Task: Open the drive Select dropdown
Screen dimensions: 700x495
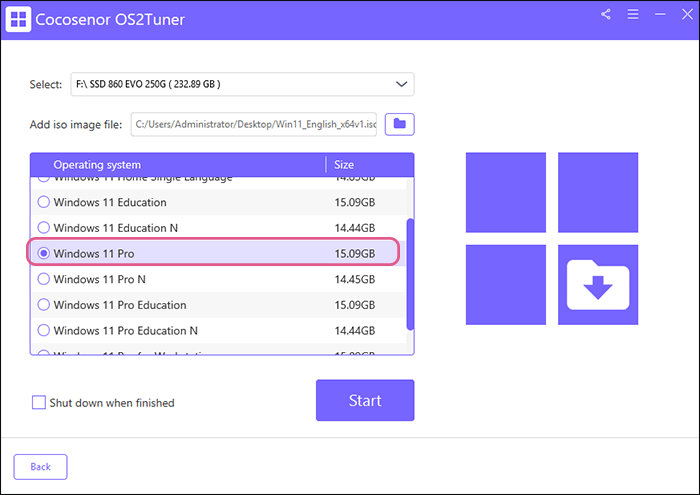Action: pos(242,84)
